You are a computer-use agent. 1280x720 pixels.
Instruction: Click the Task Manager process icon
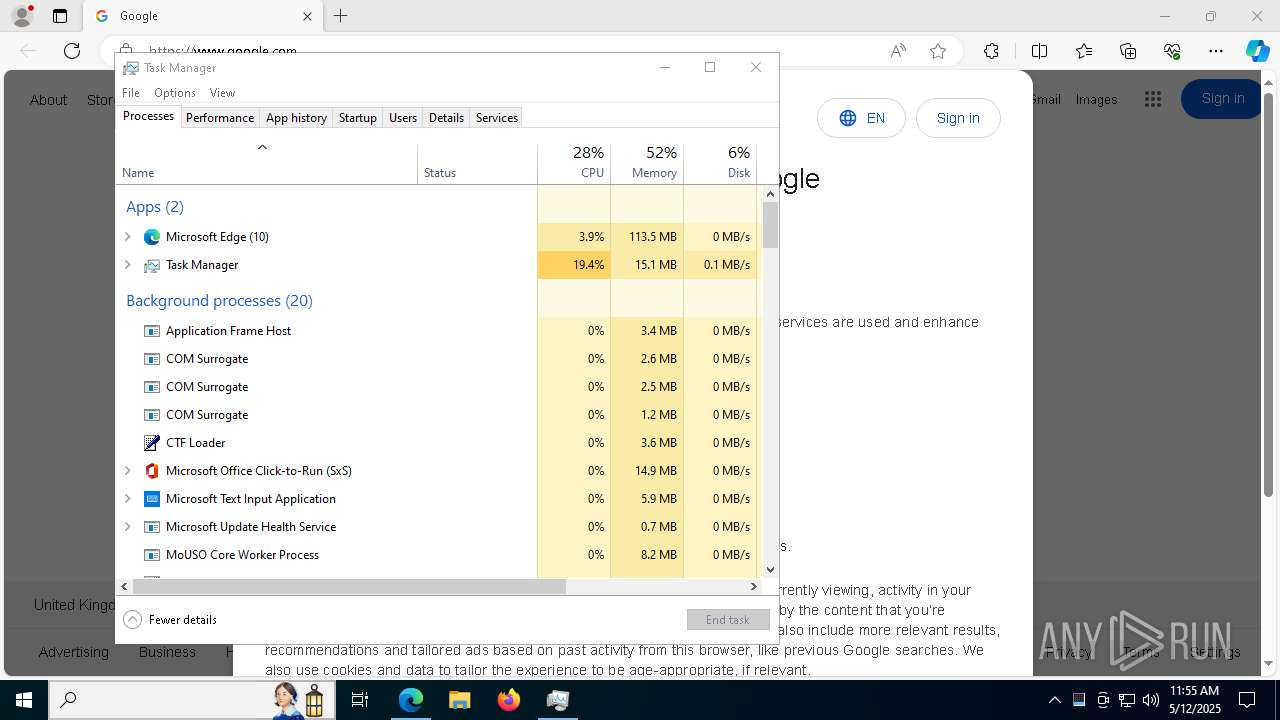152,265
